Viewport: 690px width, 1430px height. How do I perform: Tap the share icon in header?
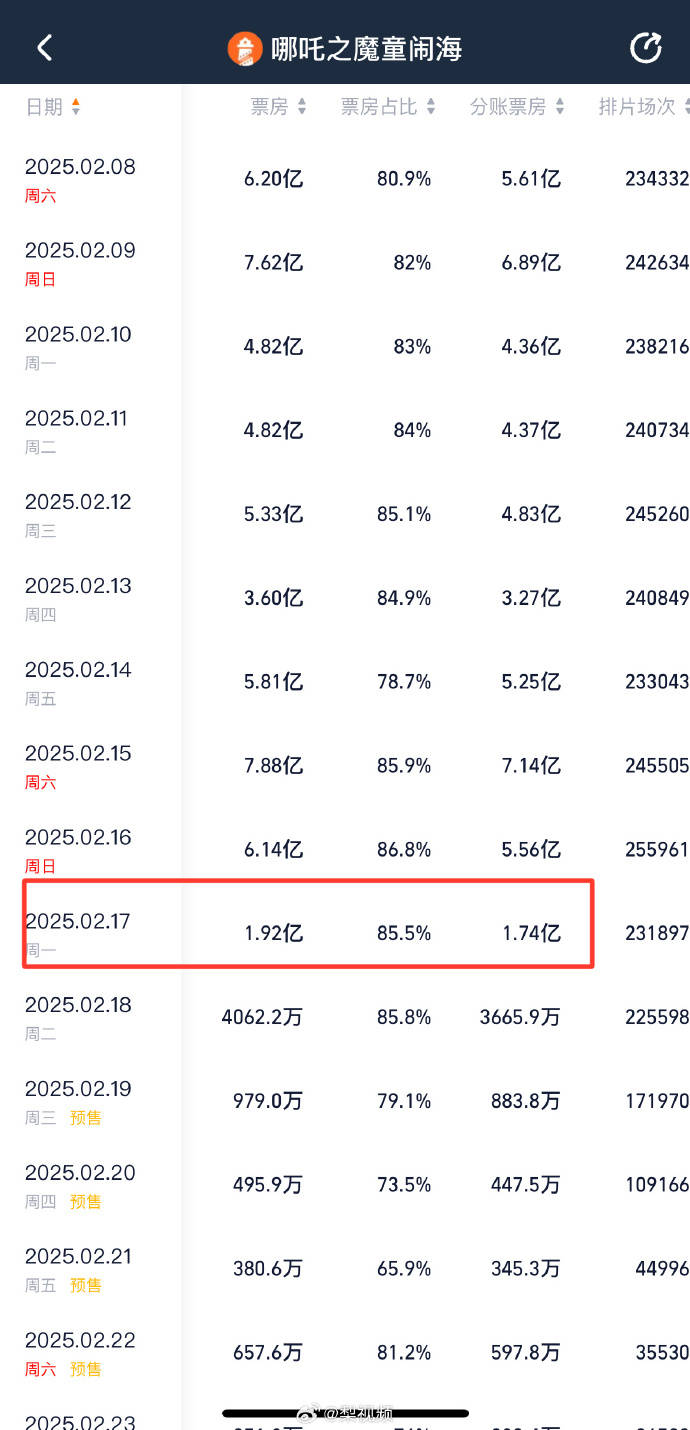[645, 47]
